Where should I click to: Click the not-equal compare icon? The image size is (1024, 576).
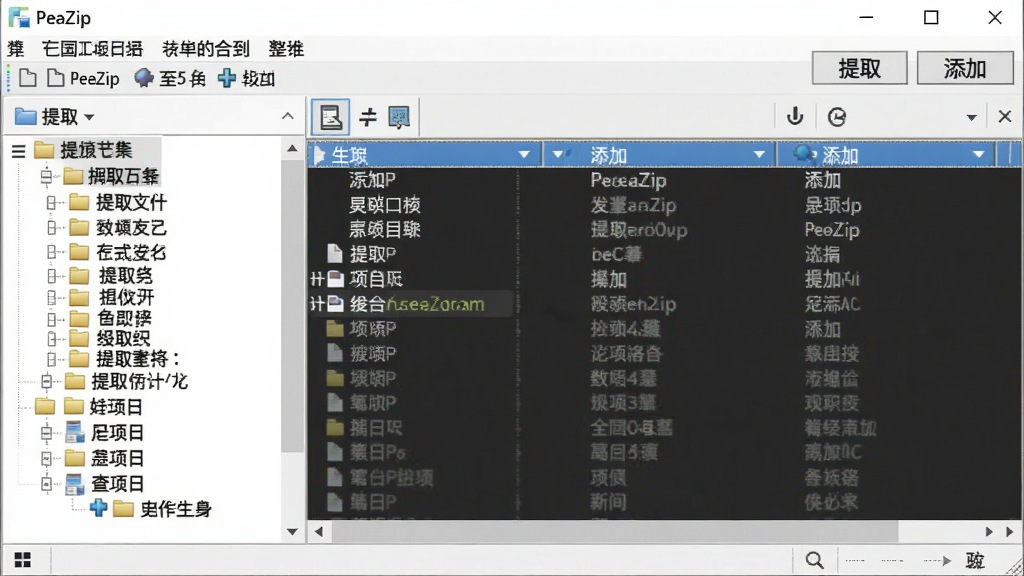[x=368, y=117]
